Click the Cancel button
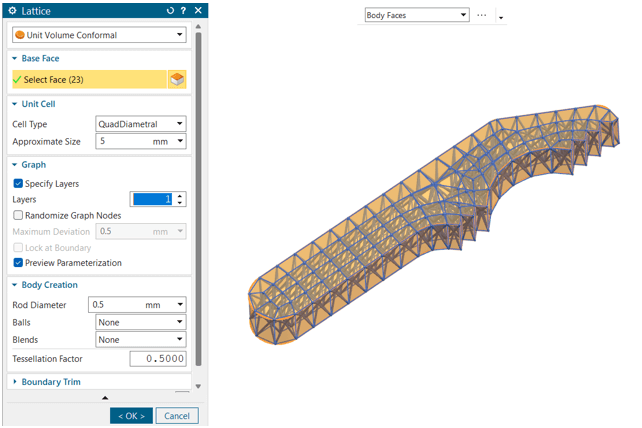The height and width of the screenshot is (428, 642). point(176,415)
